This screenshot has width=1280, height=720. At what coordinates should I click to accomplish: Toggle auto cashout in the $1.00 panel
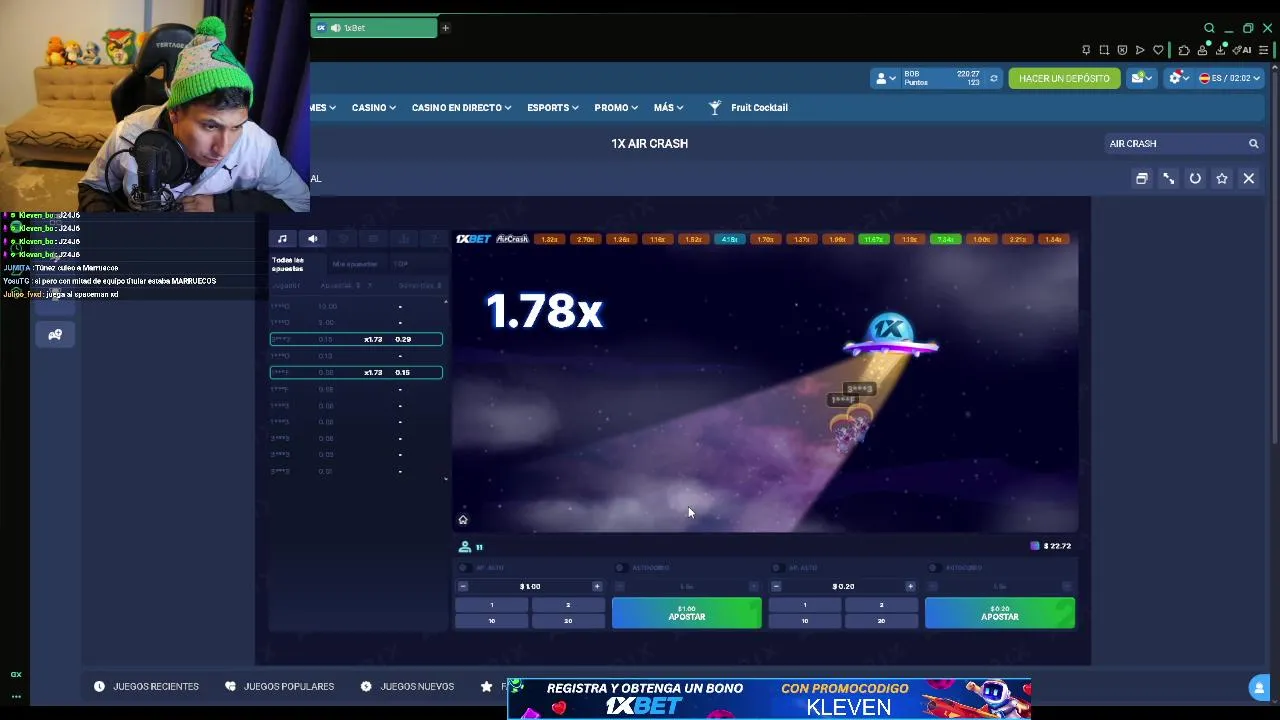(620, 568)
